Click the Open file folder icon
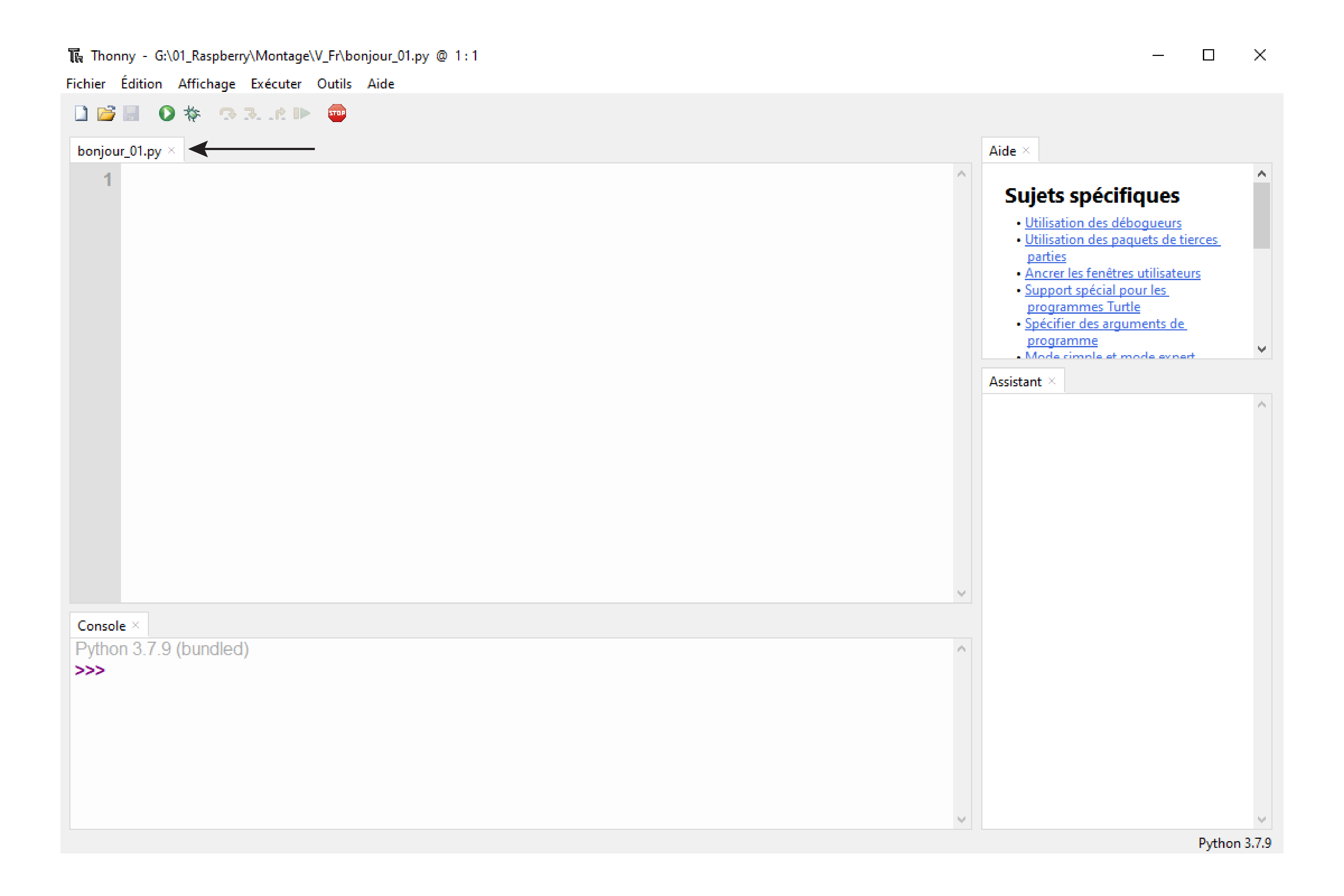 point(106,113)
